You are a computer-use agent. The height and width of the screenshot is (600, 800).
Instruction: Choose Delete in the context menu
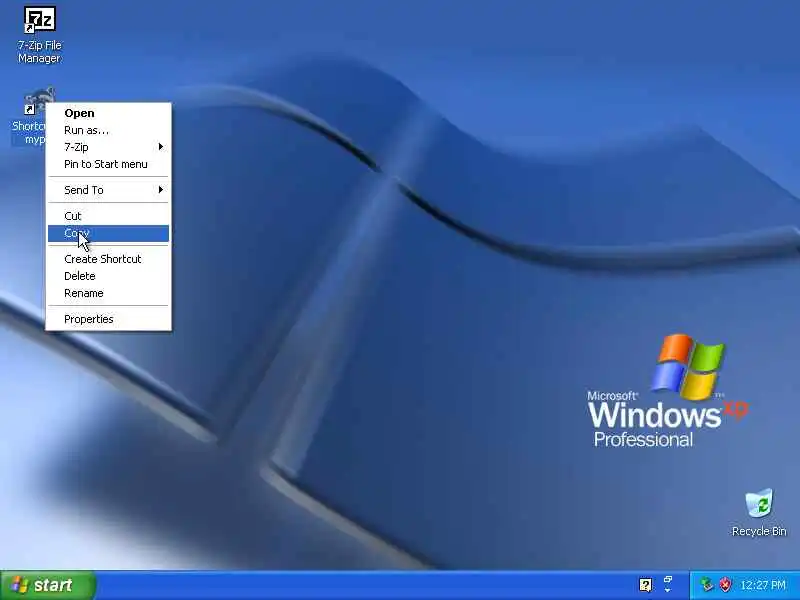108,276
